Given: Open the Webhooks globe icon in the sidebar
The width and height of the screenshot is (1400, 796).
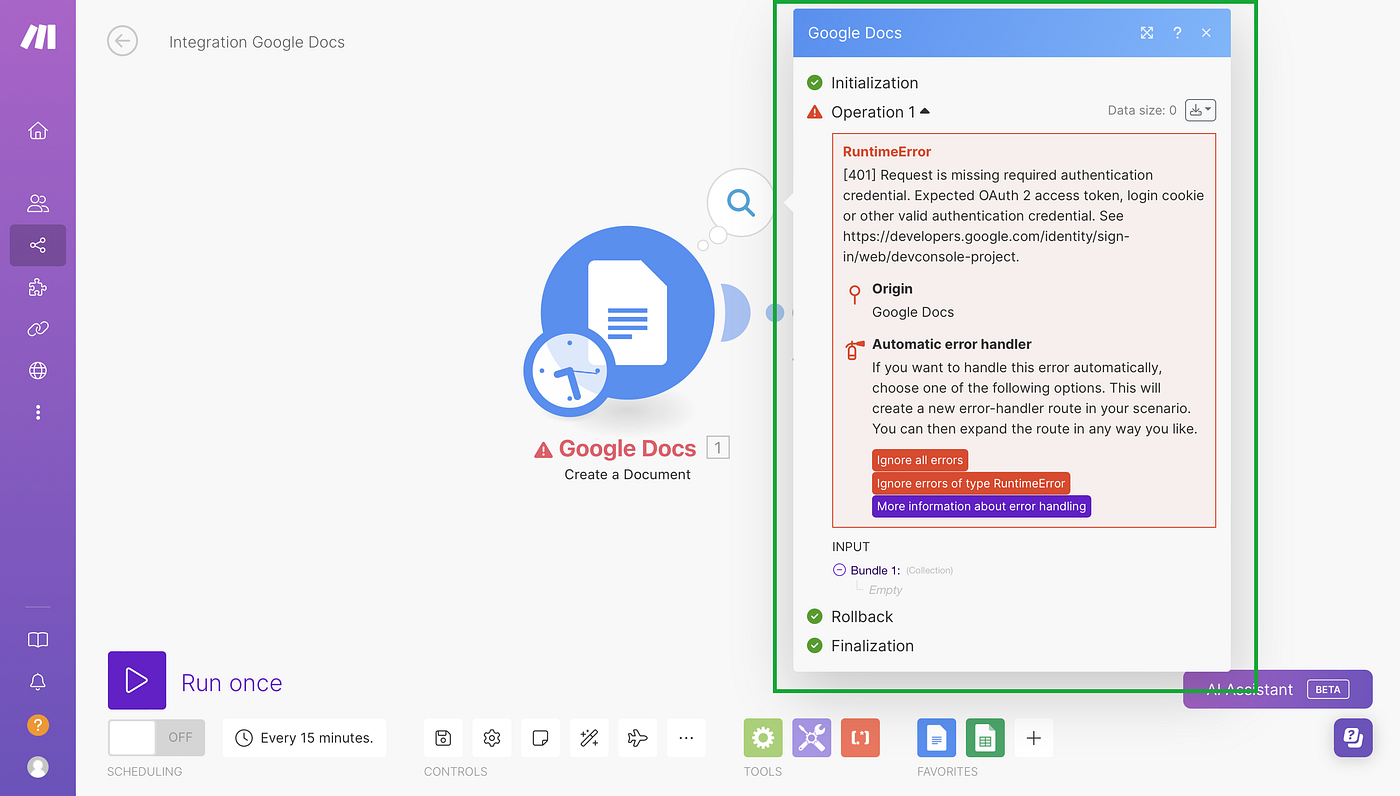Looking at the screenshot, I should tap(38, 371).
